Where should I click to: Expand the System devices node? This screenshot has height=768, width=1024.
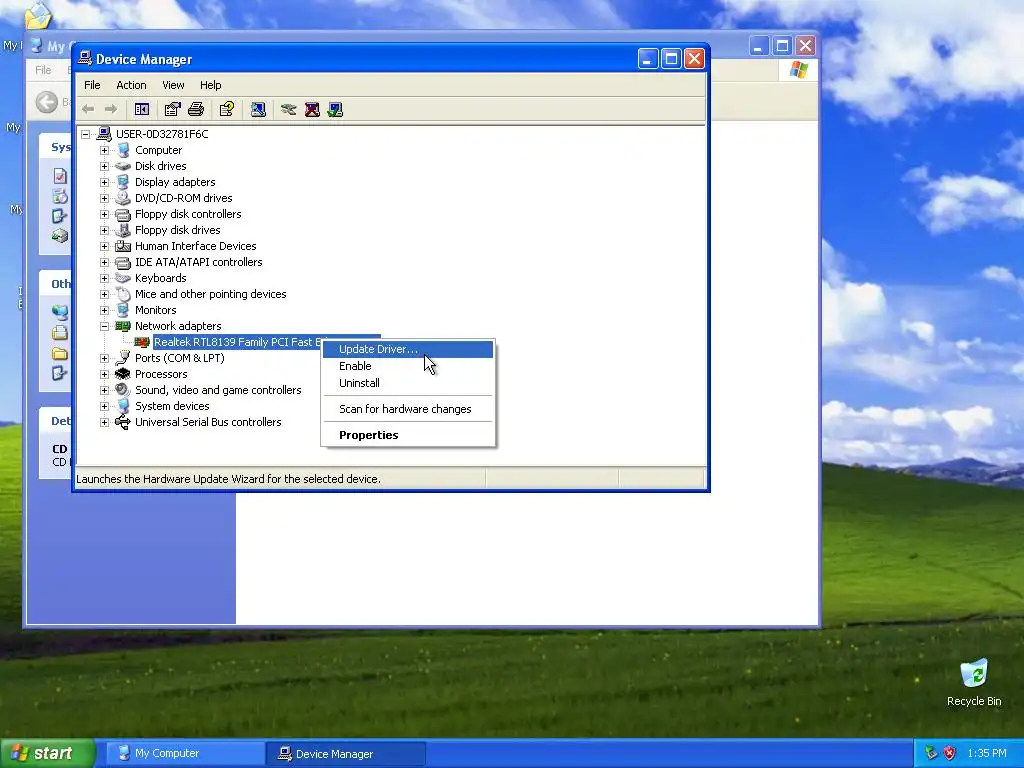click(104, 406)
